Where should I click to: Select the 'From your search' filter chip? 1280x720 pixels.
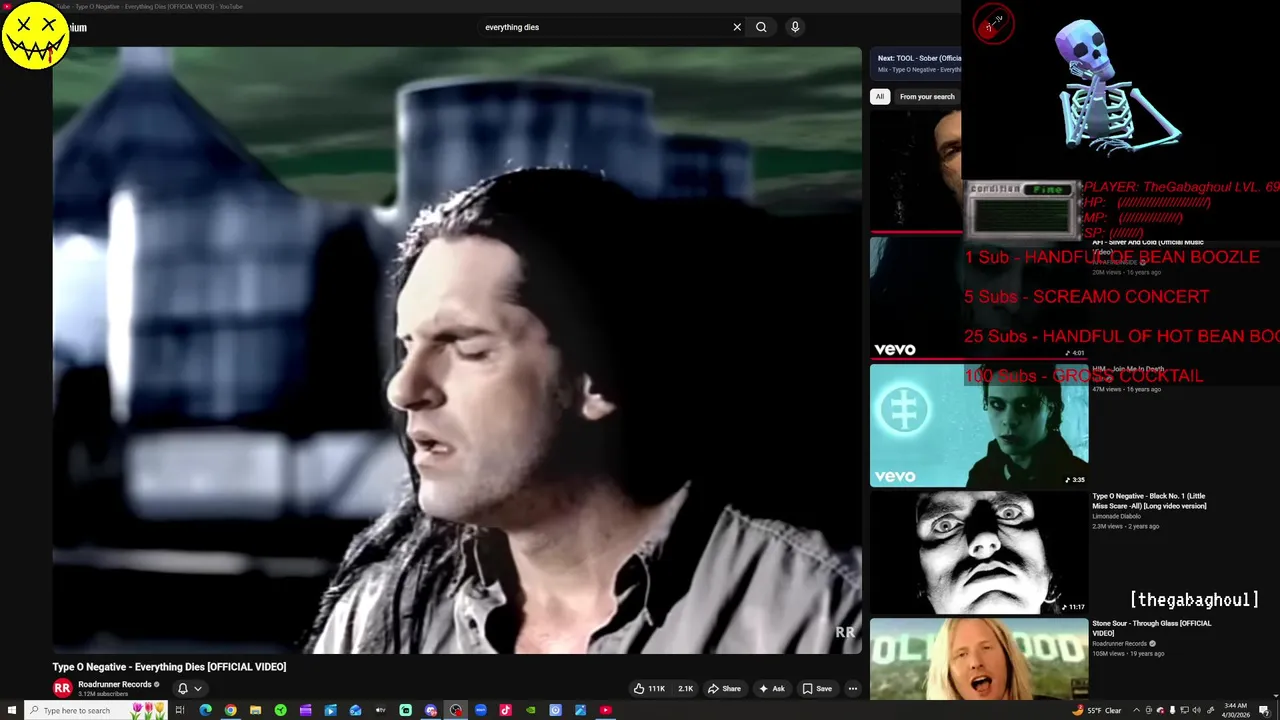[927, 97]
